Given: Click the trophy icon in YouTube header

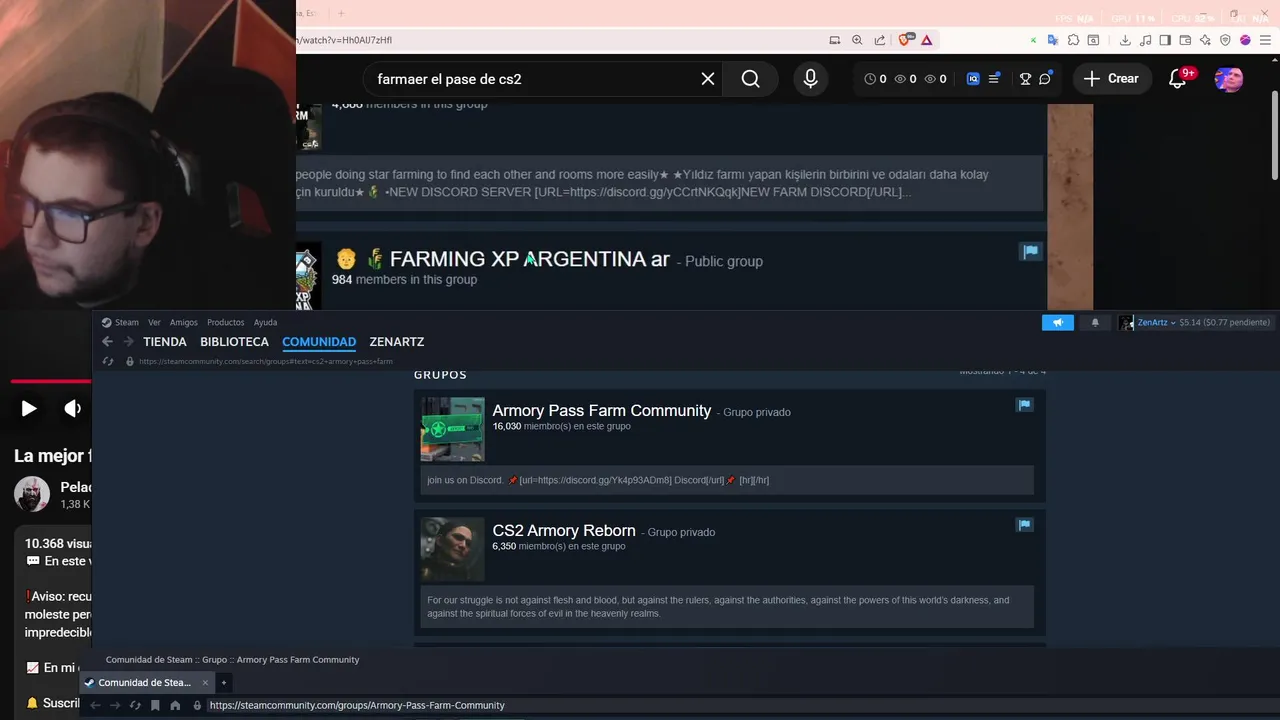Looking at the screenshot, I should (1025, 79).
